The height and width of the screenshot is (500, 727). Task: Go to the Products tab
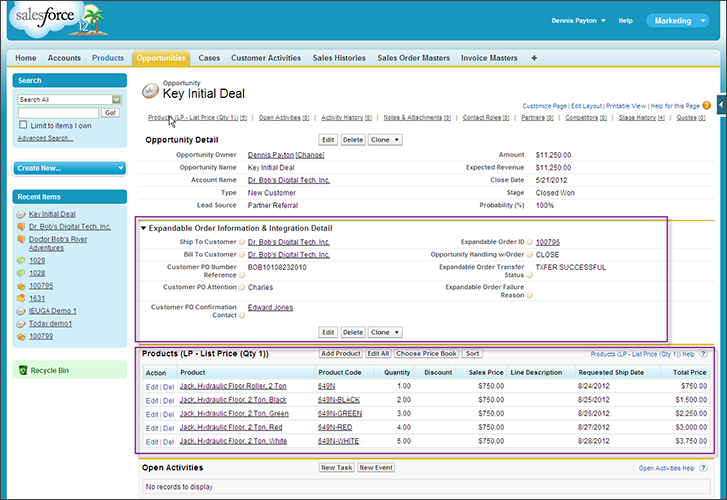[108, 58]
